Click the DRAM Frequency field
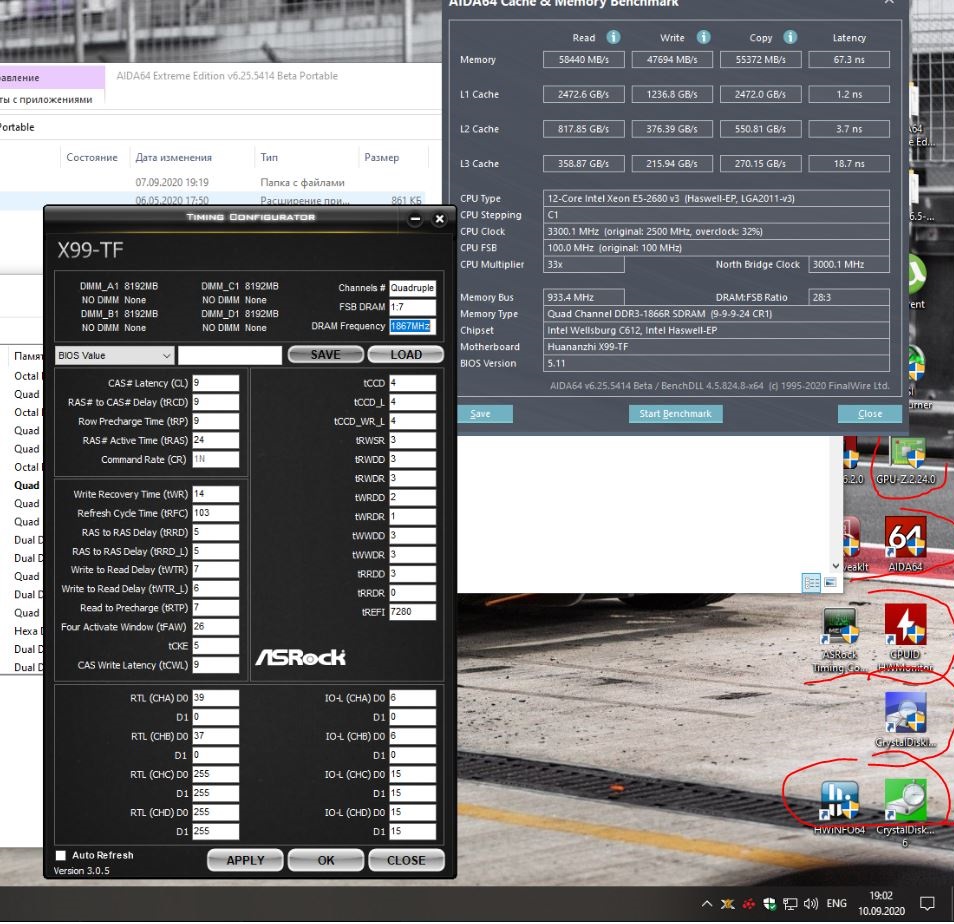Screen dimensions: 954x924 [413, 327]
